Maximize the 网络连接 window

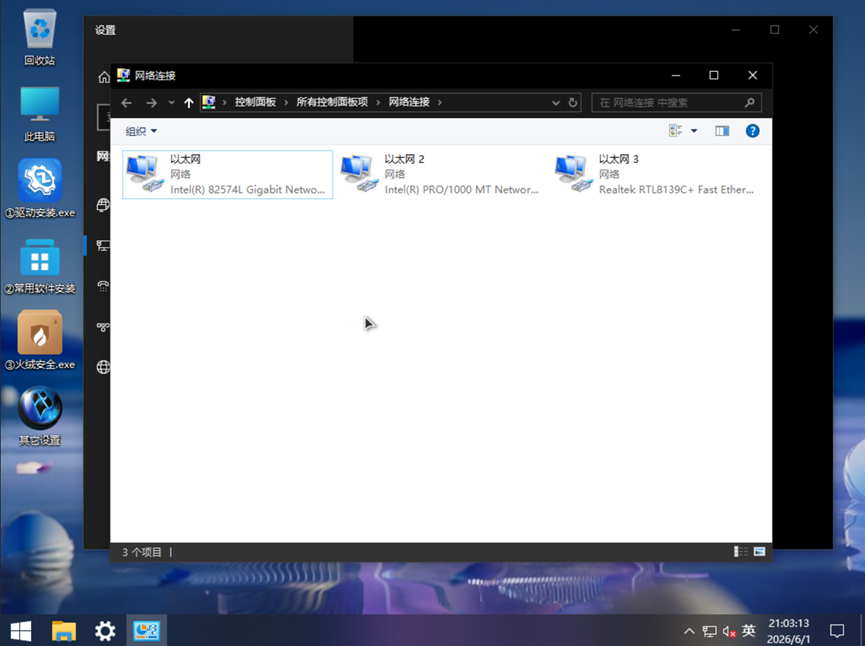(x=714, y=75)
